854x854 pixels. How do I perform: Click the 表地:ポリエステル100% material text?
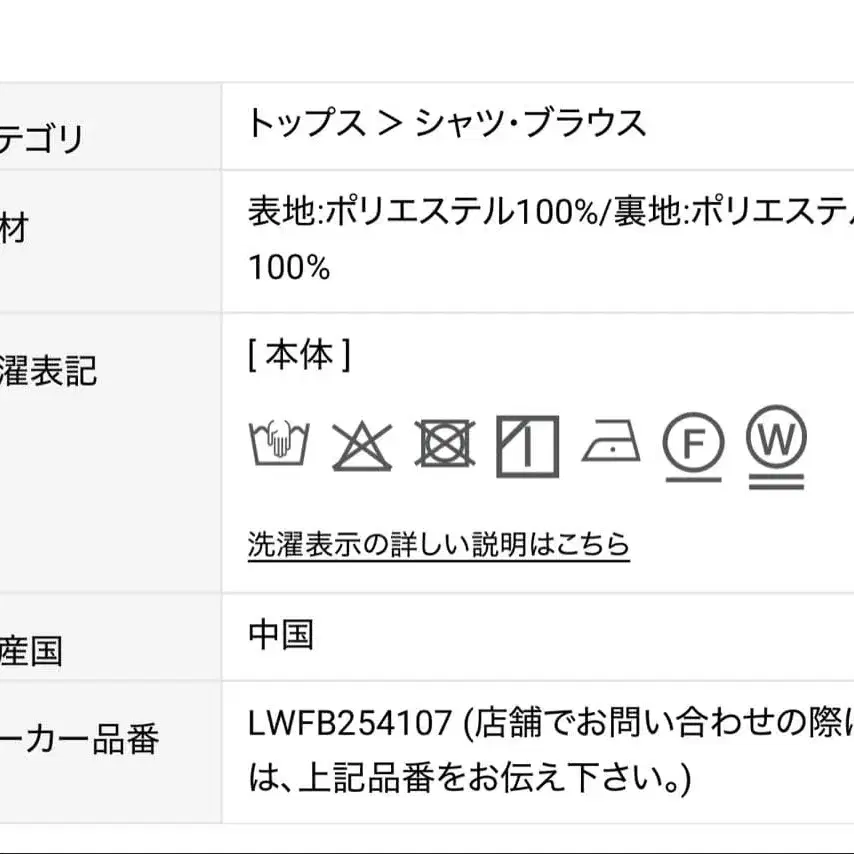pos(422,212)
